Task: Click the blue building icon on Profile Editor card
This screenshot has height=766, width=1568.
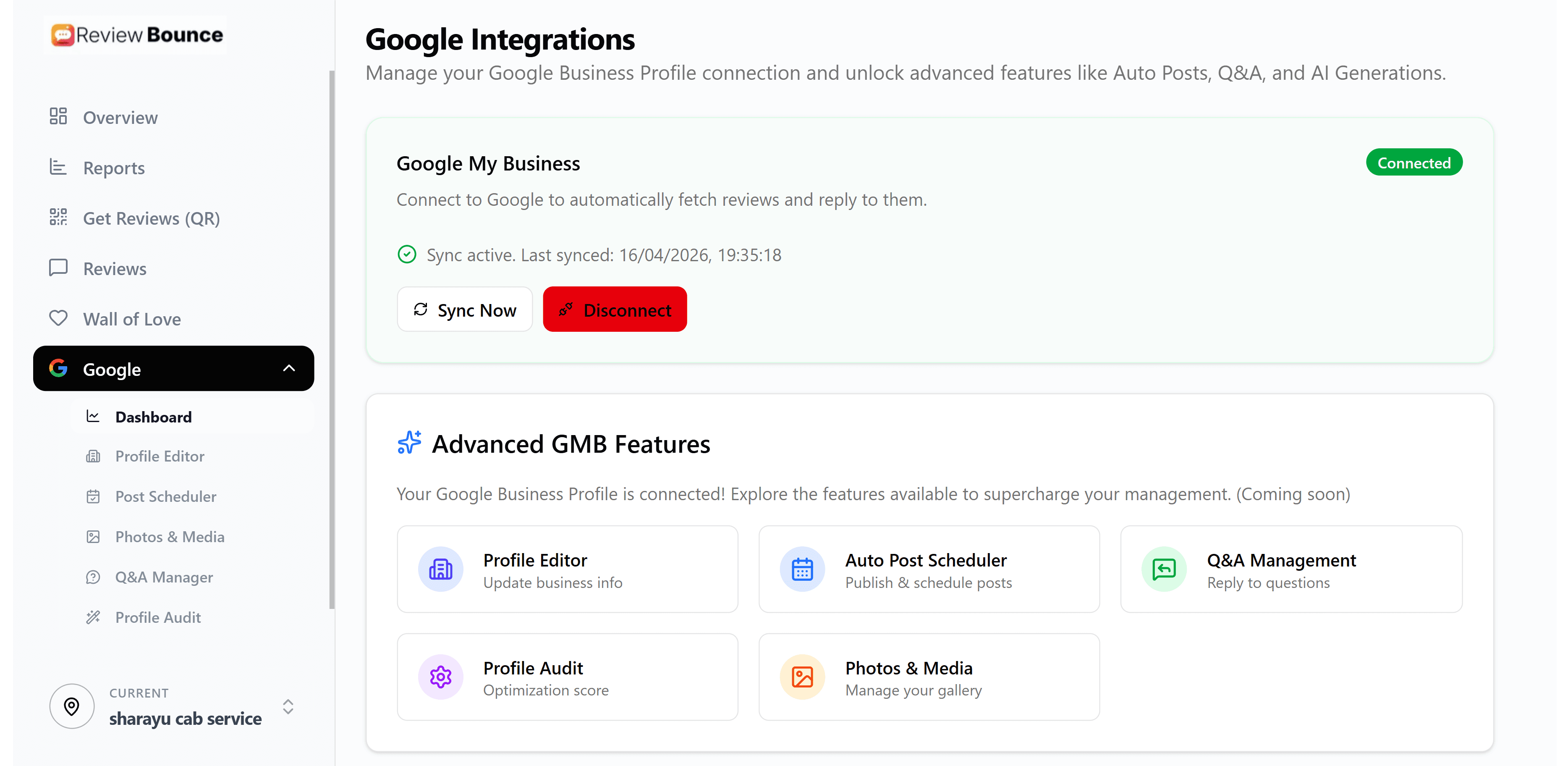Action: click(x=441, y=569)
